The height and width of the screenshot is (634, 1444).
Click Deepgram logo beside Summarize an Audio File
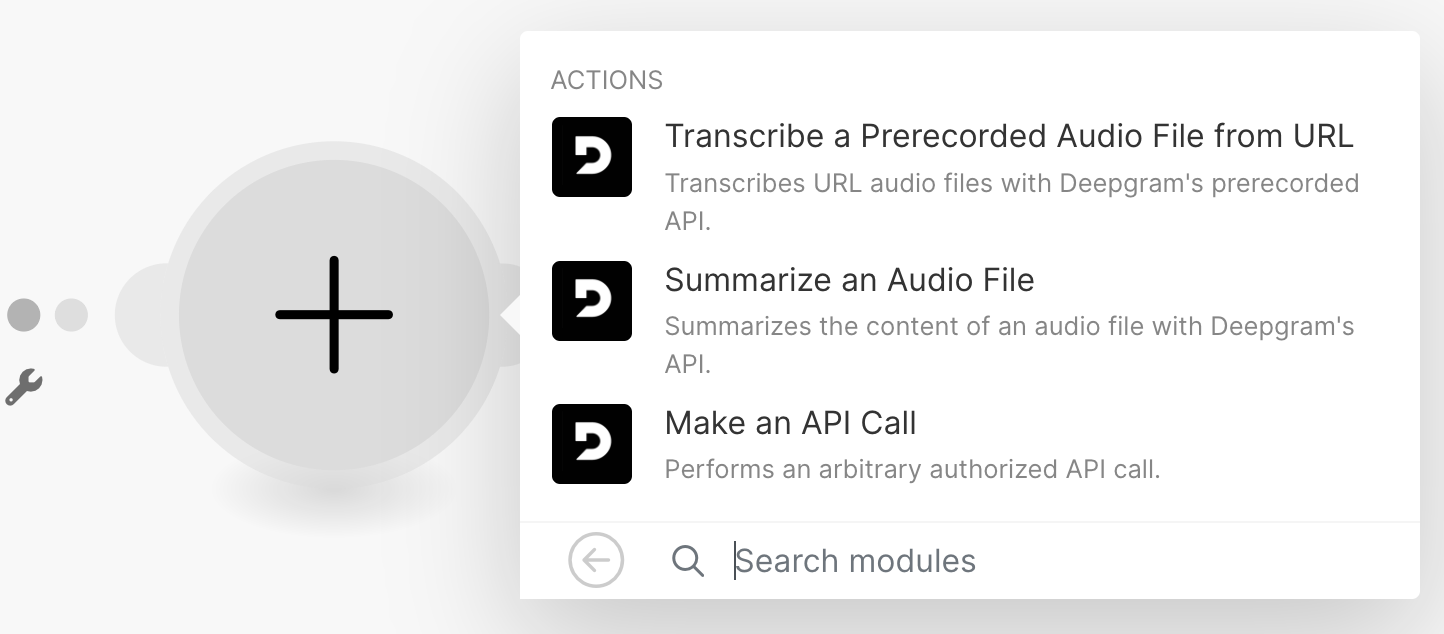tap(592, 301)
